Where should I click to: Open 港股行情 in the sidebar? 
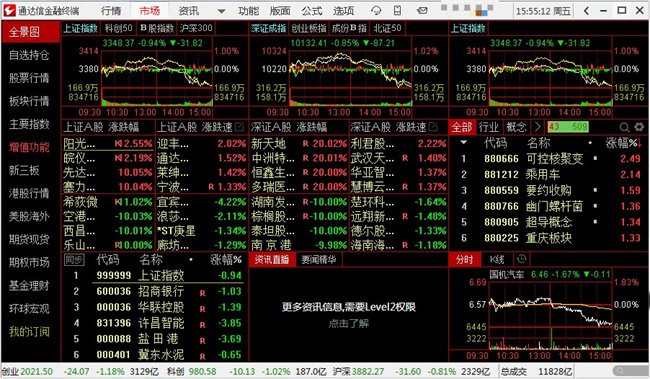pos(29,193)
